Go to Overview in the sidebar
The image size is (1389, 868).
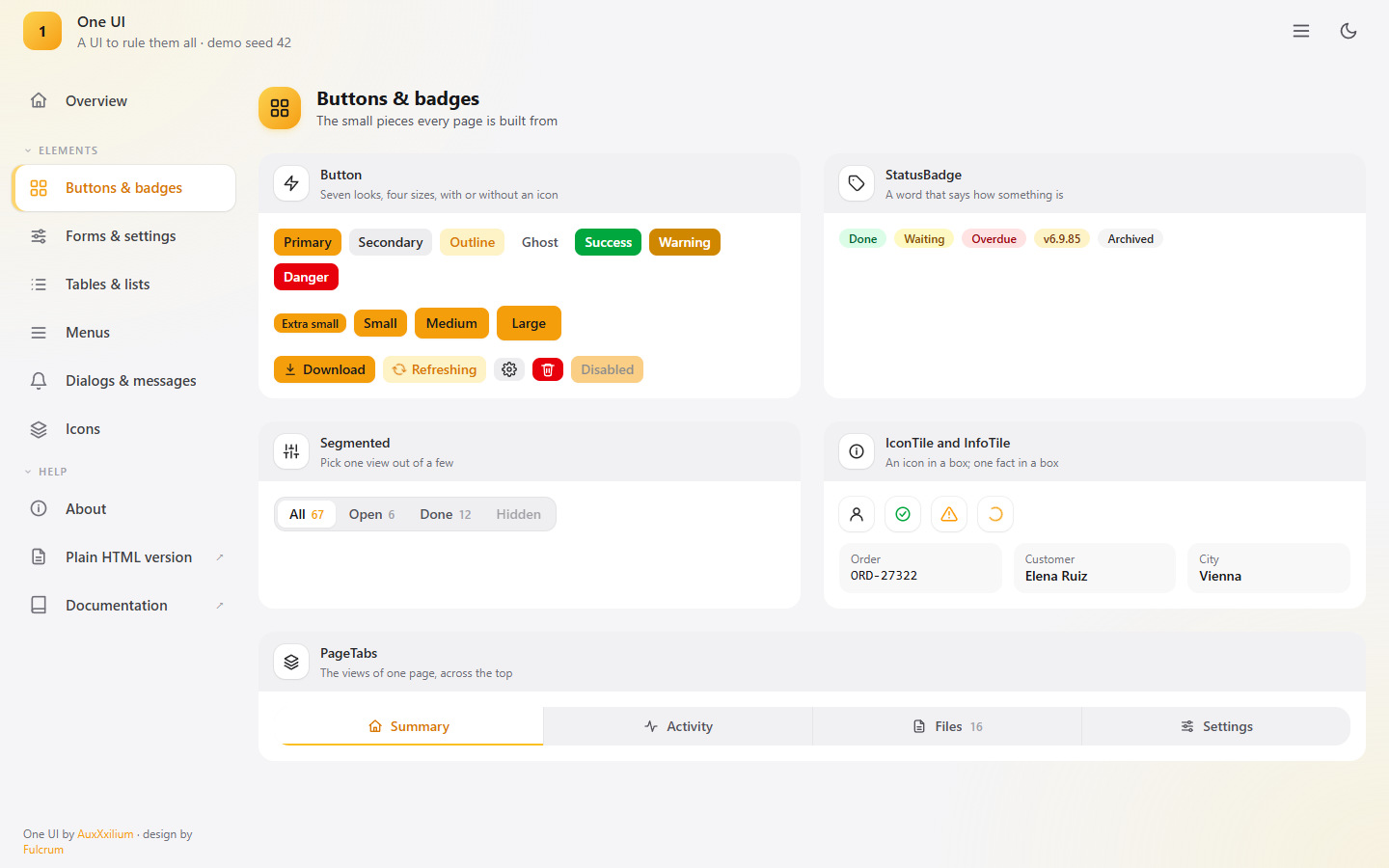click(x=123, y=101)
